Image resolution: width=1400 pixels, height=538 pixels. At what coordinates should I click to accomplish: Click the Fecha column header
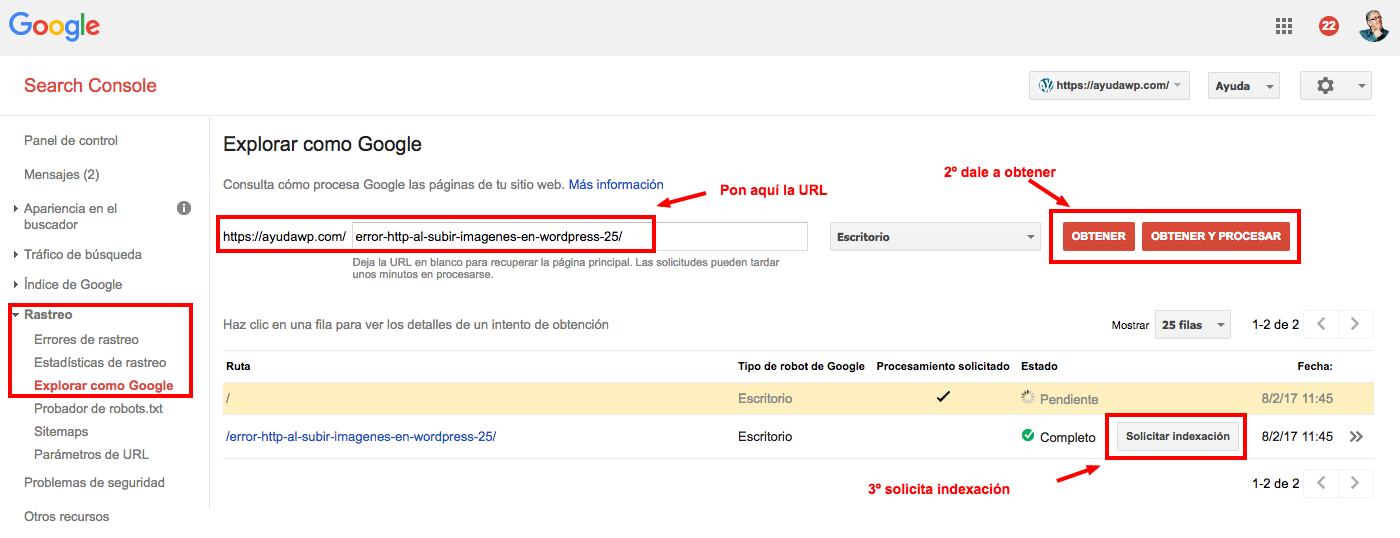point(1315,366)
